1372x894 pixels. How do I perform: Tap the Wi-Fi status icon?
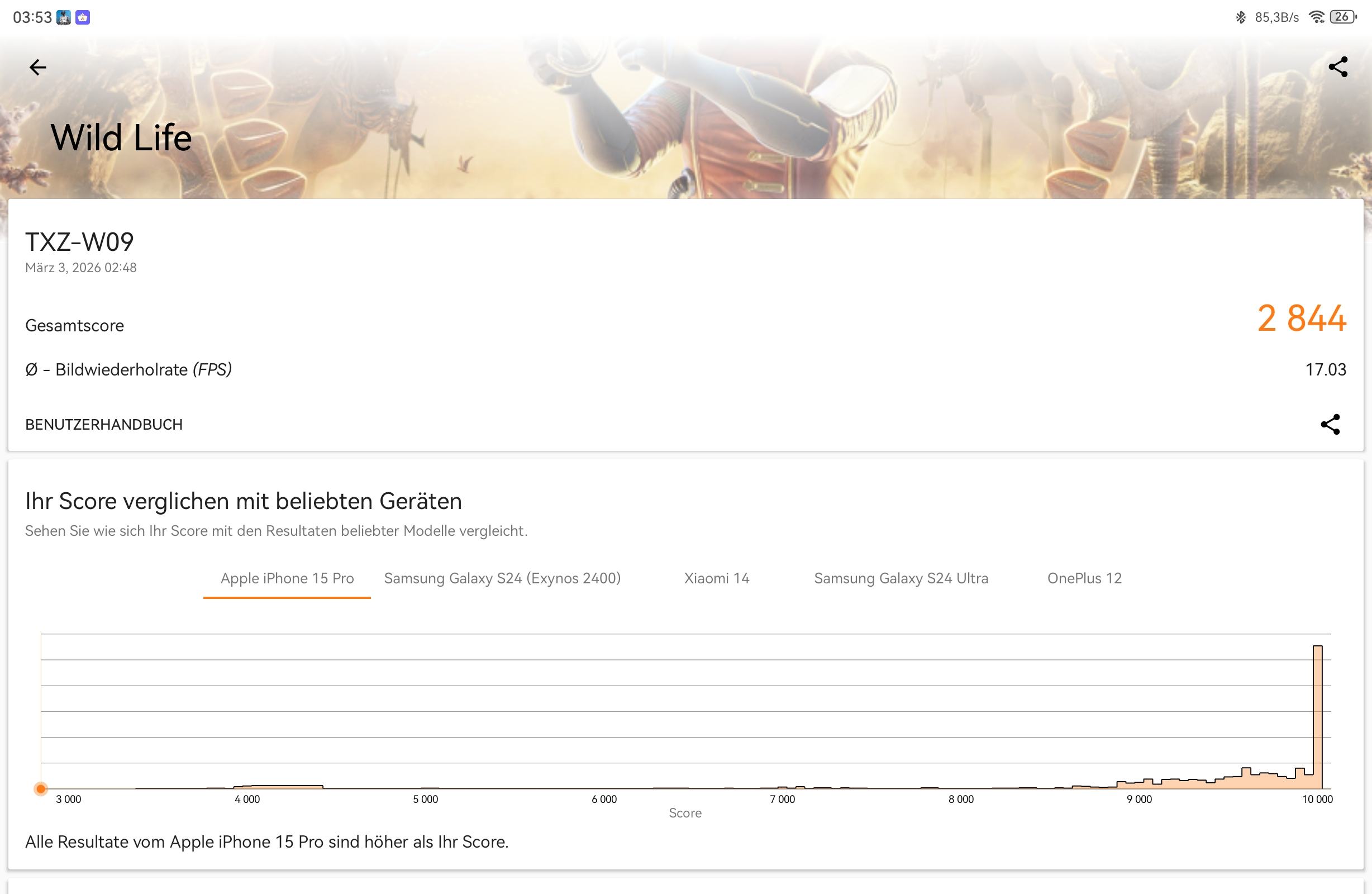tap(1316, 17)
